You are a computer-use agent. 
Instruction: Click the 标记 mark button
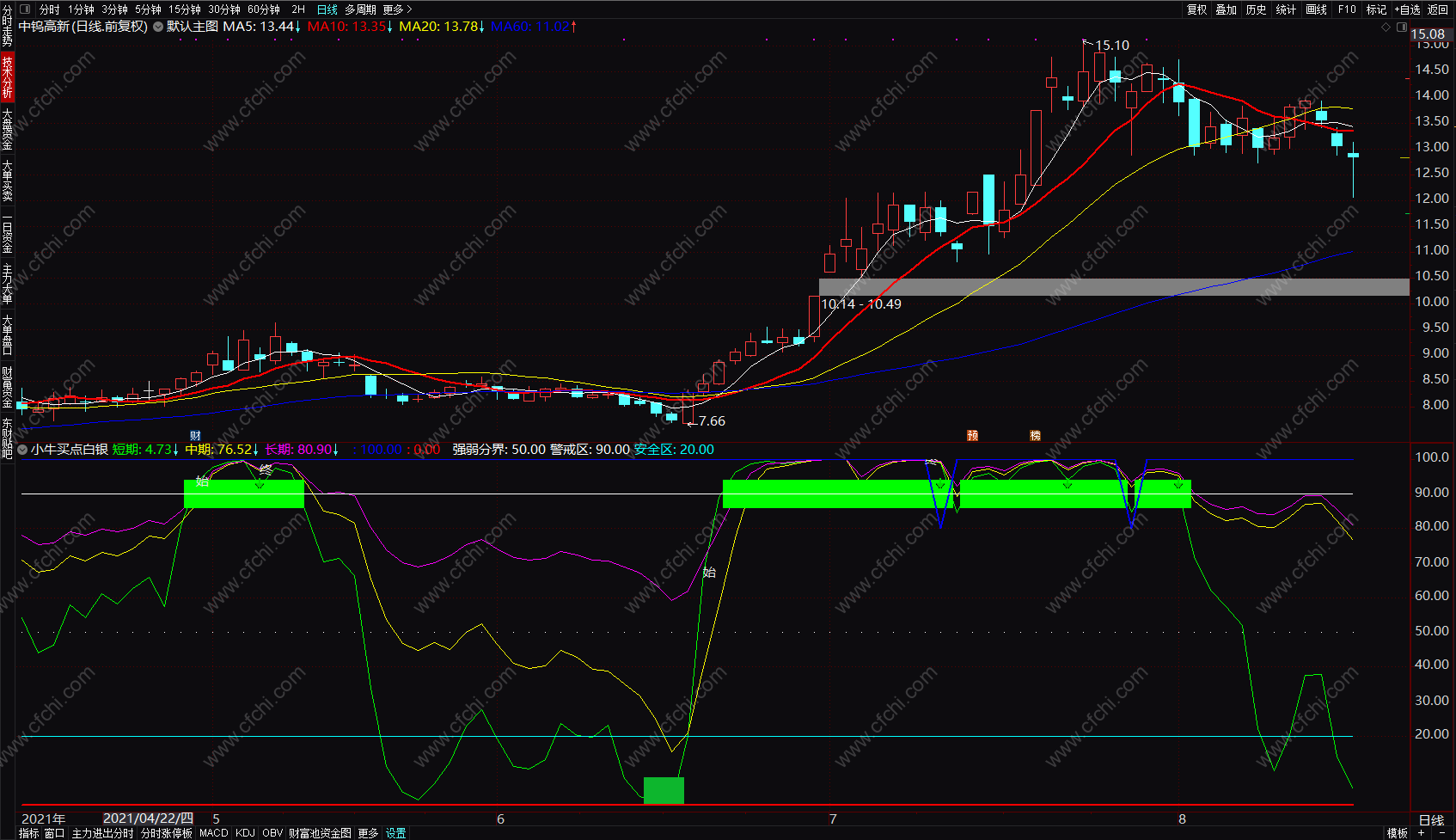coord(1376,9)
